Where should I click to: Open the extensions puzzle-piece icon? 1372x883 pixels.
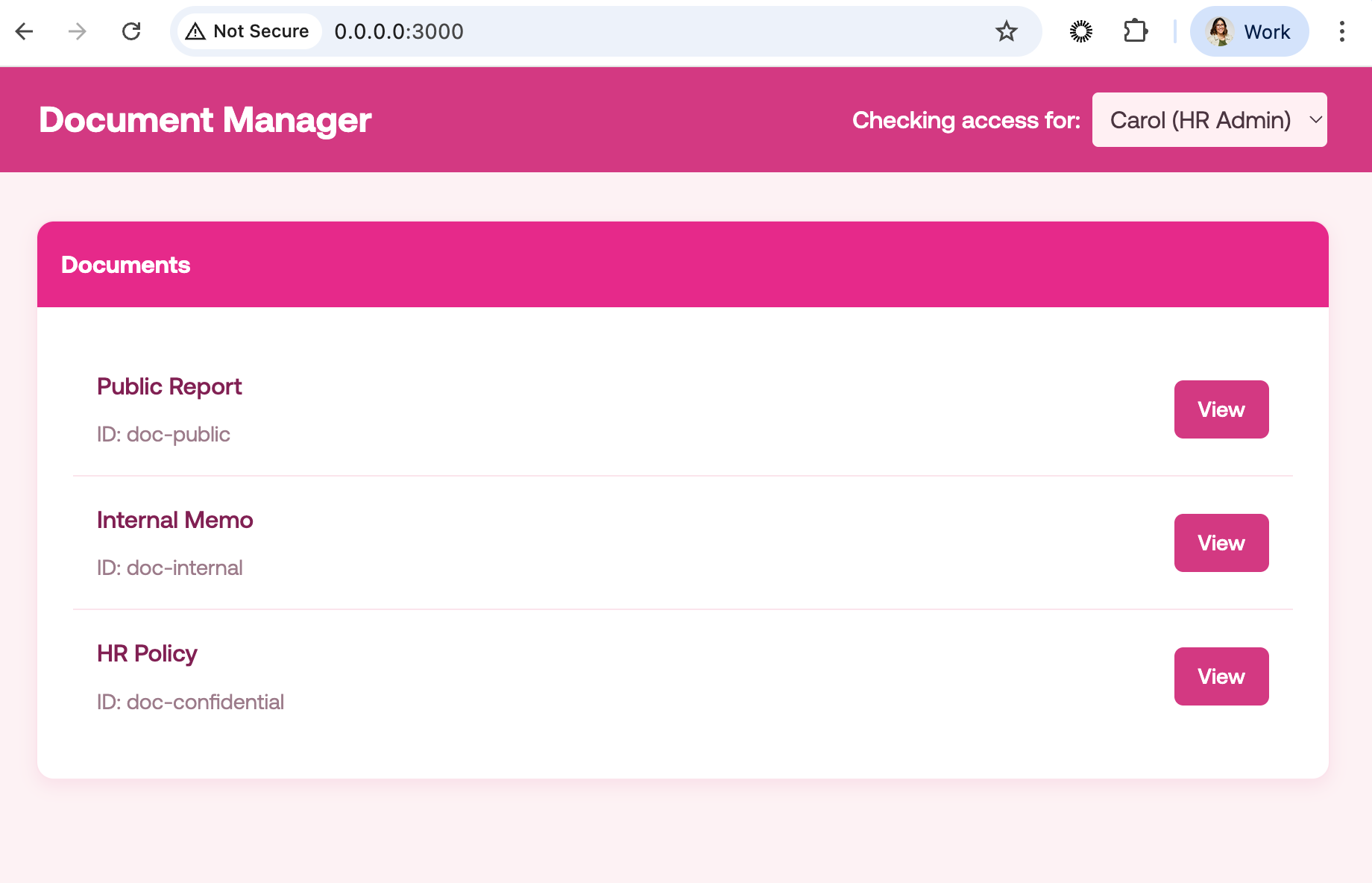coord(1136,31)
